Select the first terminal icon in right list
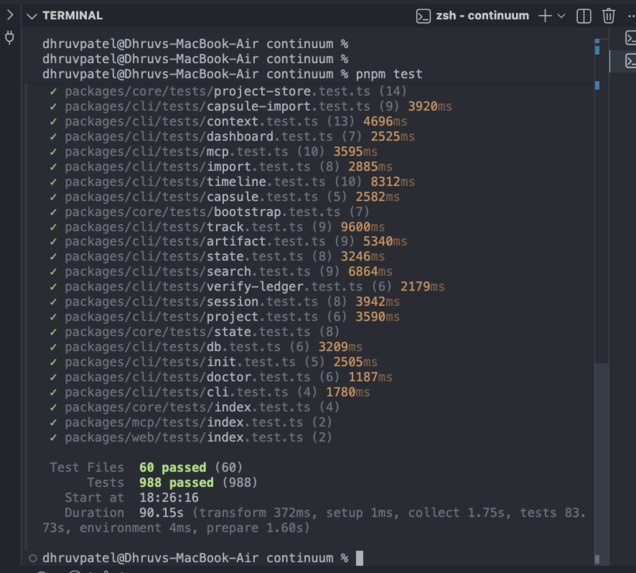 (630, 39)
